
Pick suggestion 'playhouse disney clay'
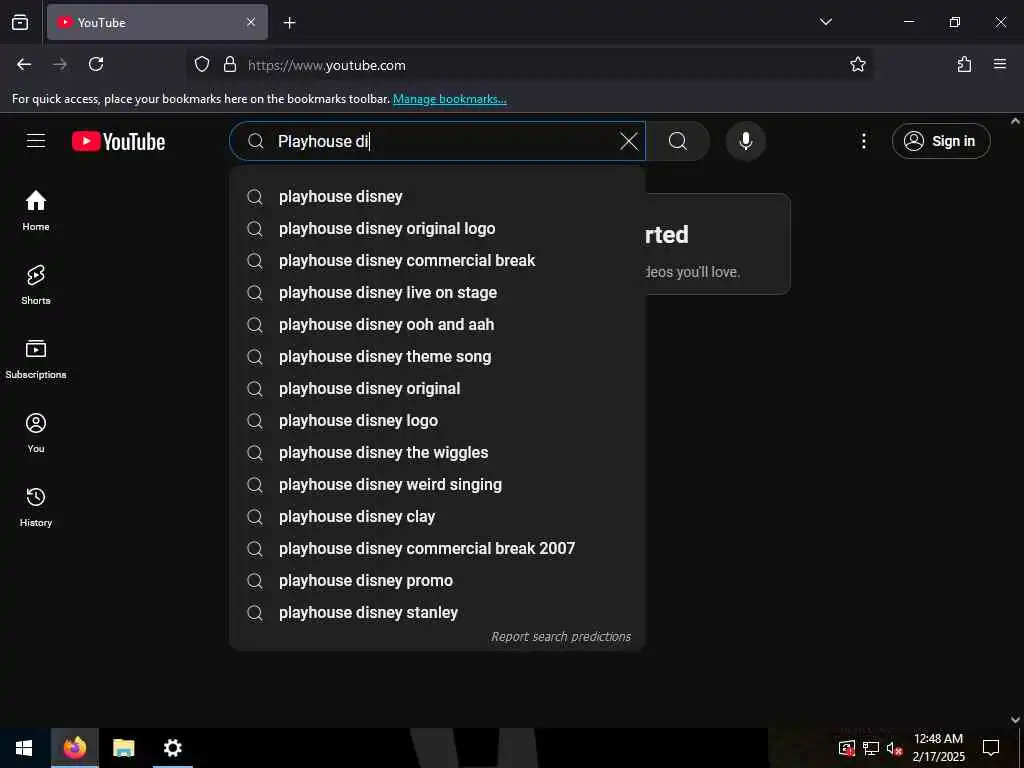(438, 517)
